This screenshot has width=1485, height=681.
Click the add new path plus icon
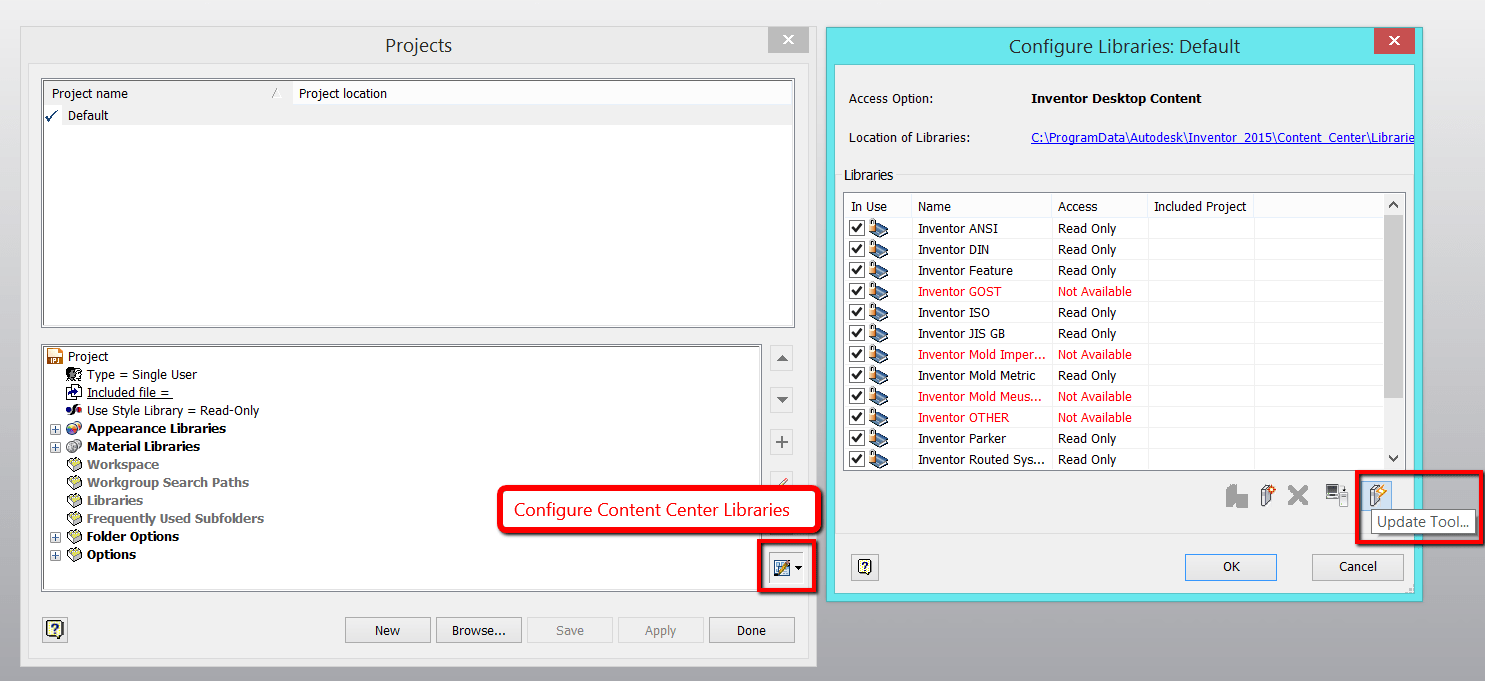click(x=781, y=442)
